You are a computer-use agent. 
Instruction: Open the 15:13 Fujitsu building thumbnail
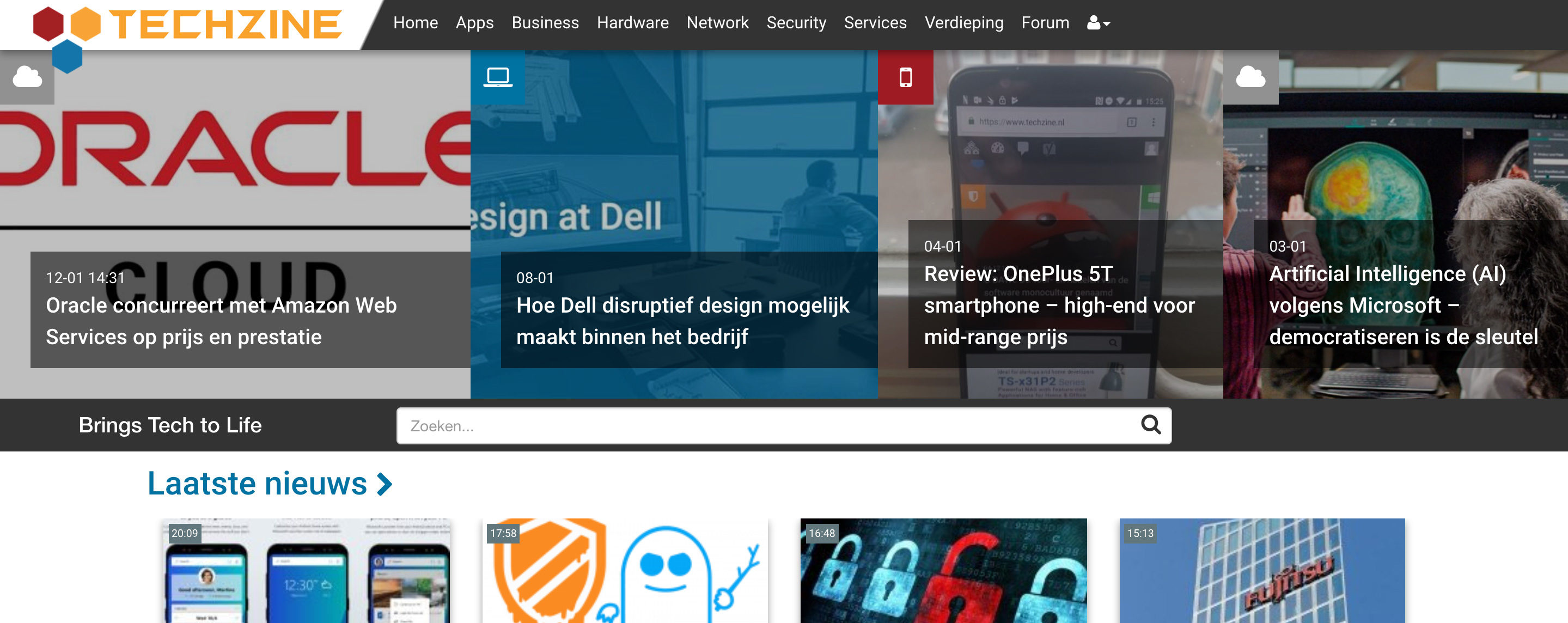click(1262, 570)
